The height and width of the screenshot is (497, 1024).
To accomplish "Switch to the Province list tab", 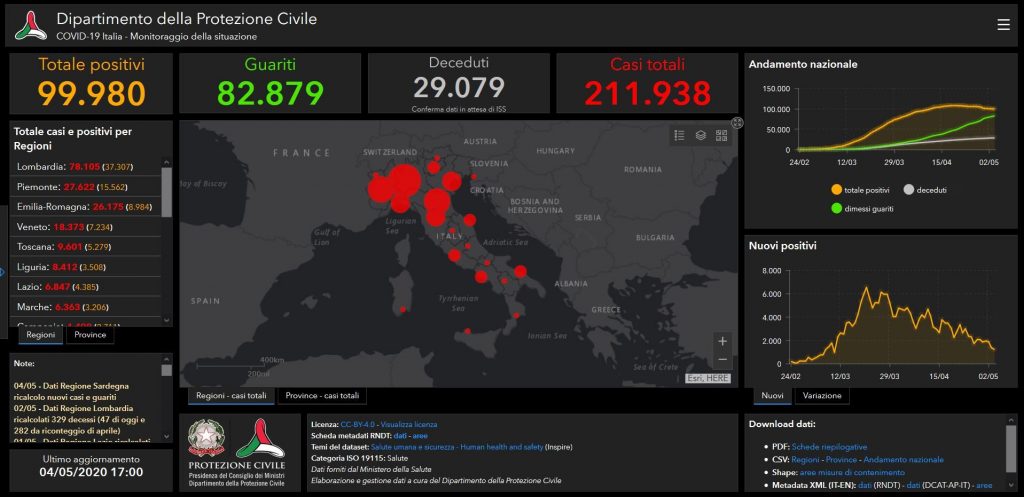I will (x=90, y=335).
